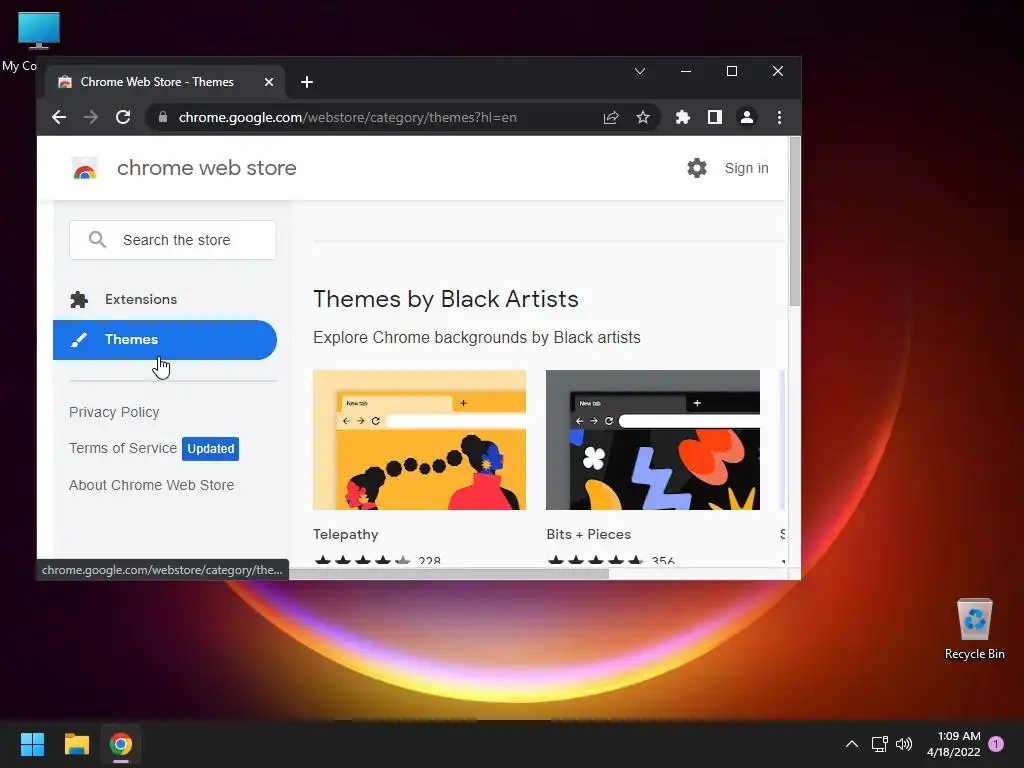This screenshot has height=768, width=1024.
Task: Open the Extensions puzzle icon in toolbar
Action: [682, 118]
